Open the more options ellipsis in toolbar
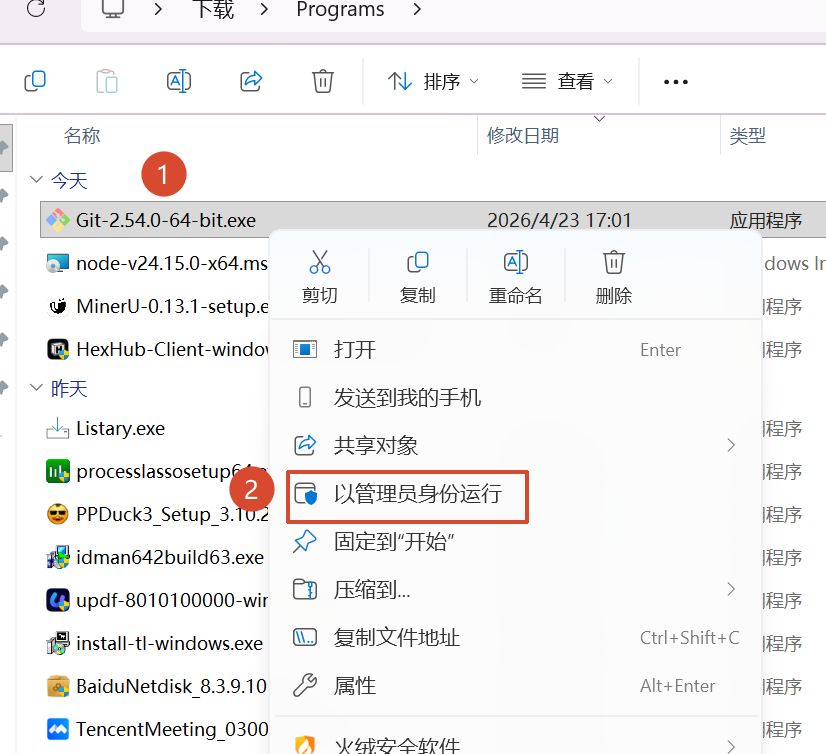Viewport: 826px width, 754px height. pos(676,82)
